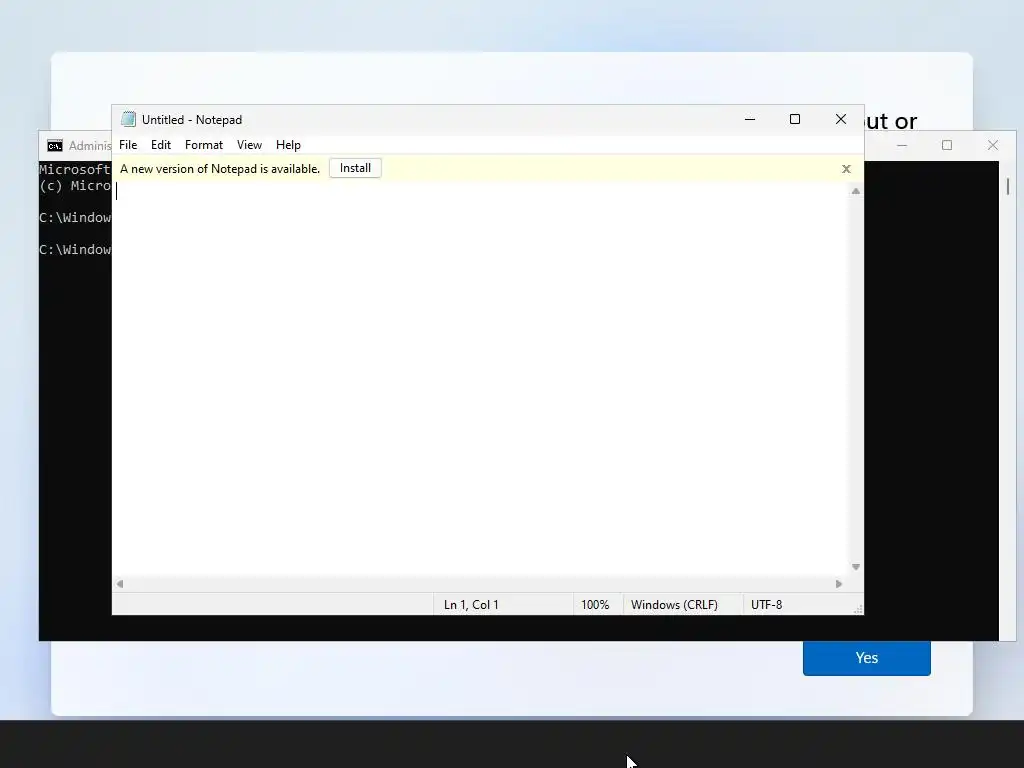Click the Notepad app icon in title bar

coord(129,120)
